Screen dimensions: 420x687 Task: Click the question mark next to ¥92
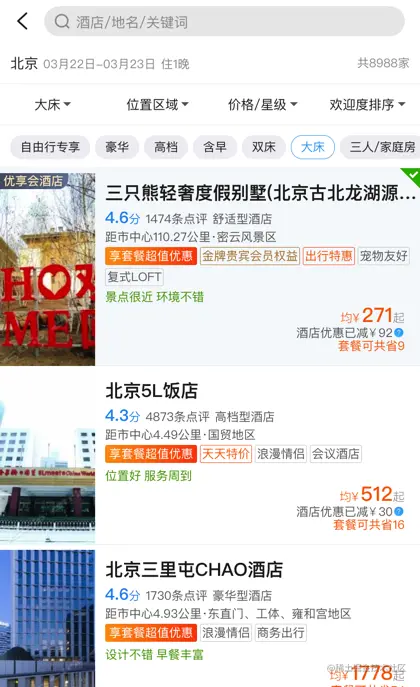[399, 333]
